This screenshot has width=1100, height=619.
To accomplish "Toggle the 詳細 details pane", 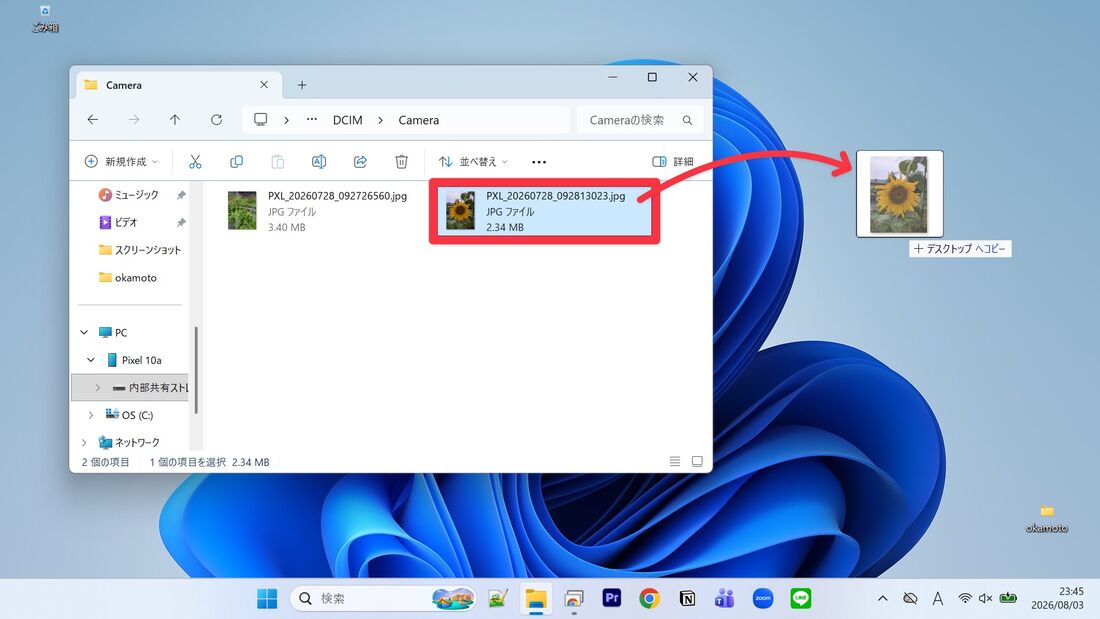I will click(x=673, y=162).
